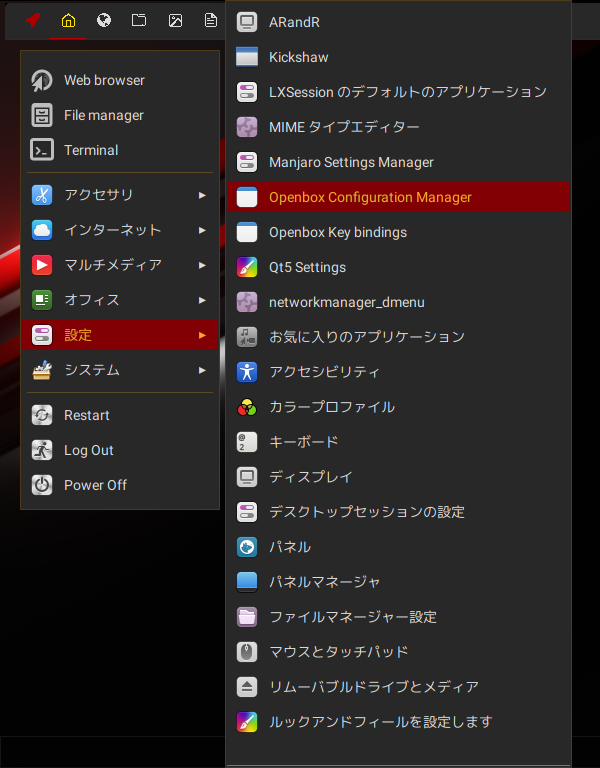Image resolution: width=600 pixels, height=768 pixels.
Task: Click the アクセシビリティ label
Action: (x=324, y=372)
